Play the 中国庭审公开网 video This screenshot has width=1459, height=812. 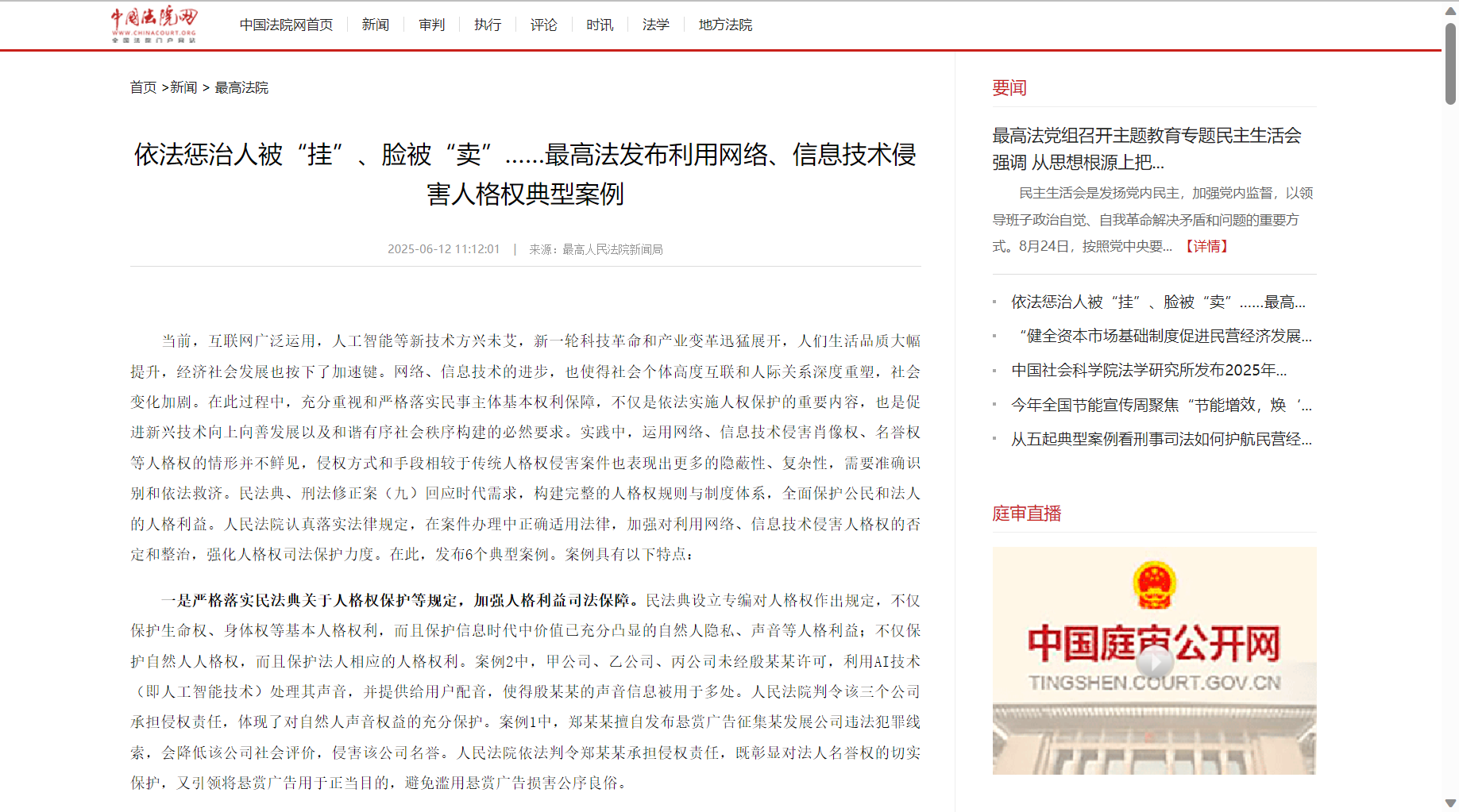1154,661
